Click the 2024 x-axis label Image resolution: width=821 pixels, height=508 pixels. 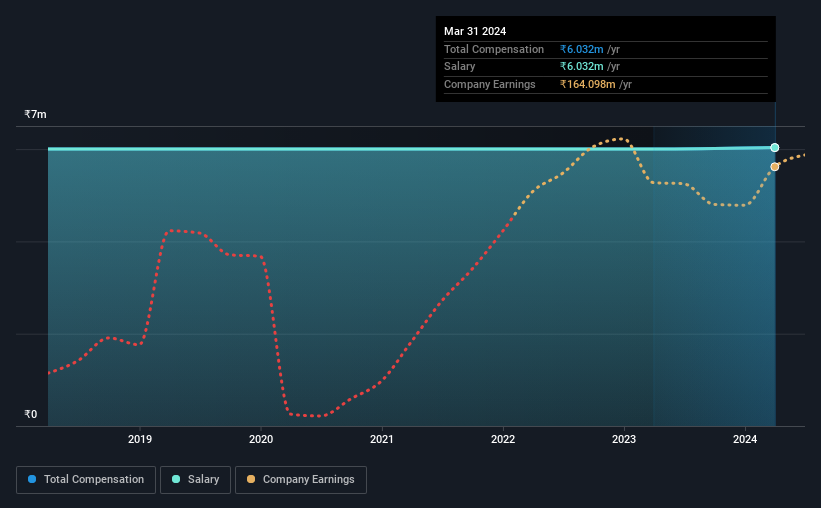[x=745, y=439]
